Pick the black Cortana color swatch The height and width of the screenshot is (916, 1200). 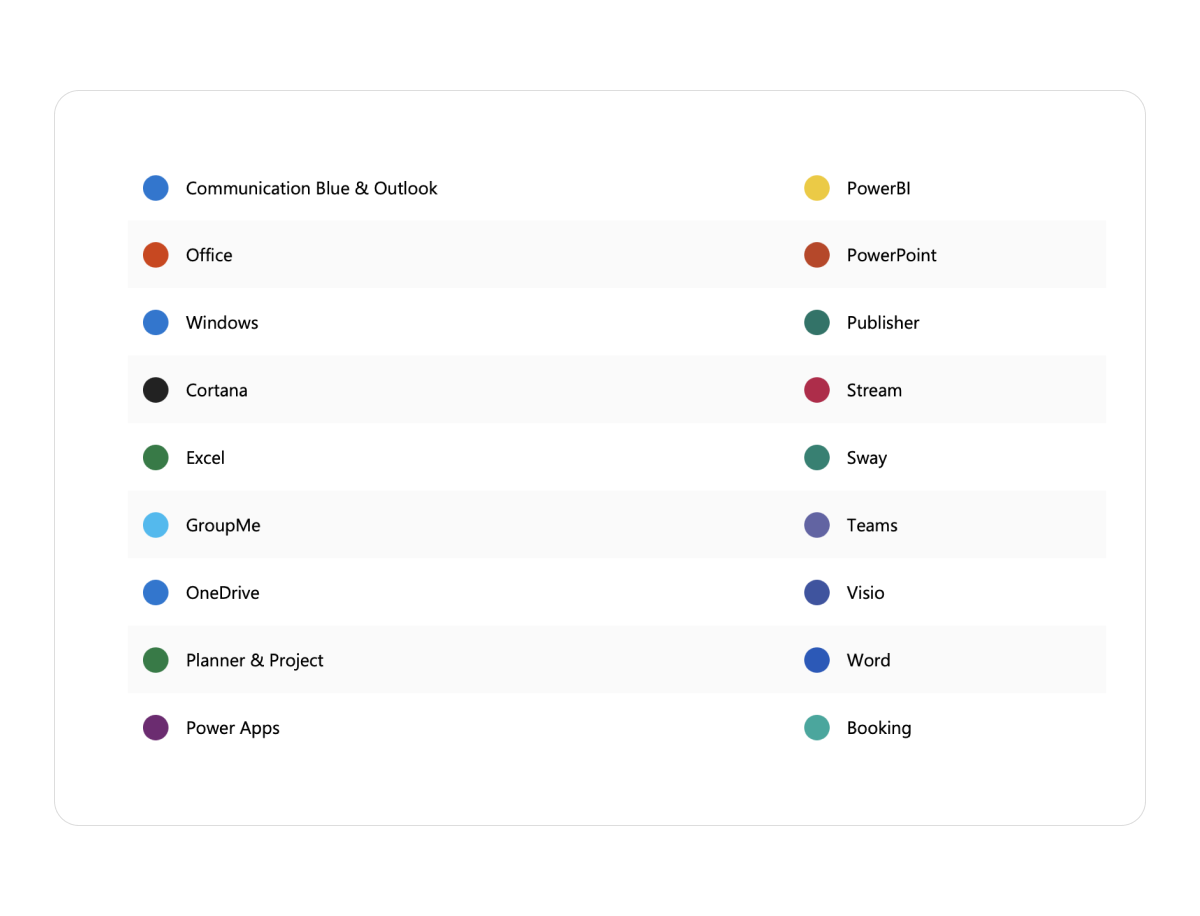pos(156,390)
